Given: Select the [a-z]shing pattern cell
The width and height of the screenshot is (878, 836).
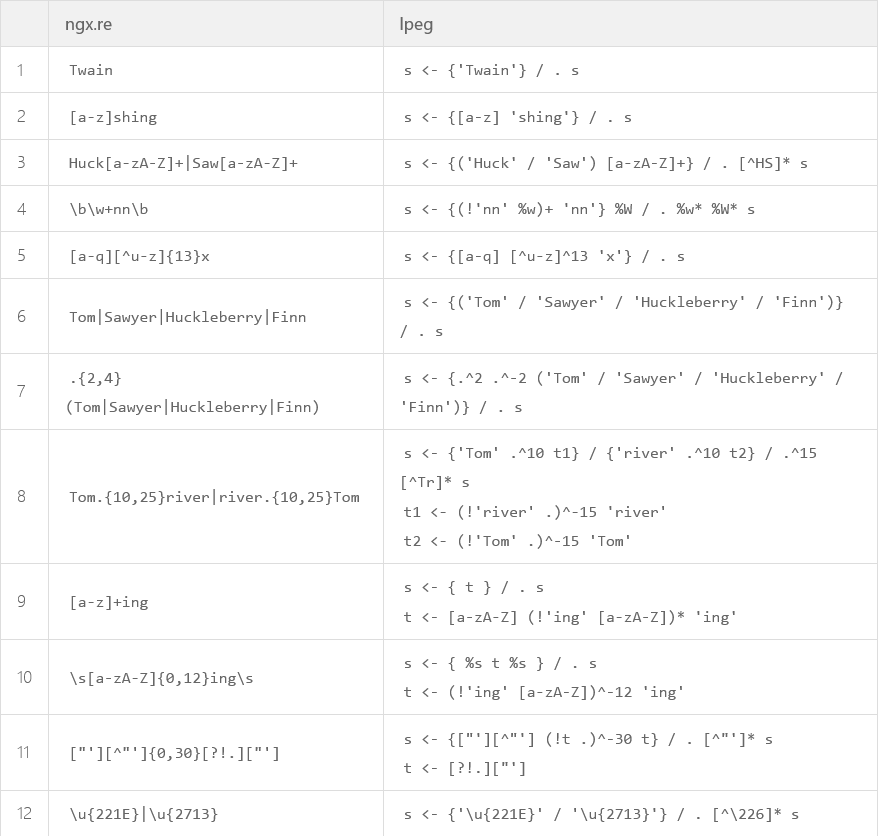Looking at the screenshot, I should click(x=216, y=116).
